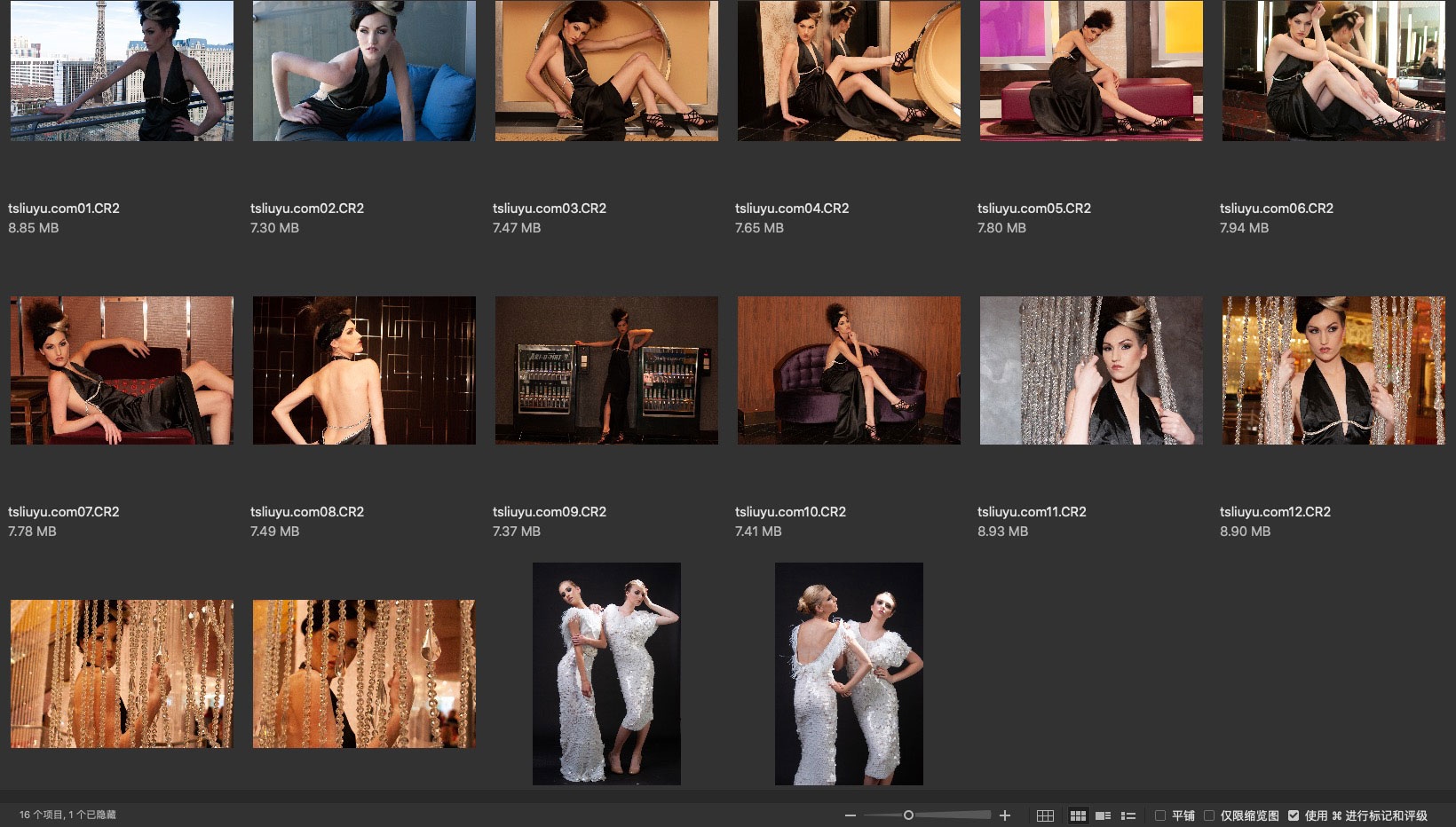1456x827 pixels.
Task: Click the plus icon to enlarge thumbnails
Action: (x=1005, y=815)
